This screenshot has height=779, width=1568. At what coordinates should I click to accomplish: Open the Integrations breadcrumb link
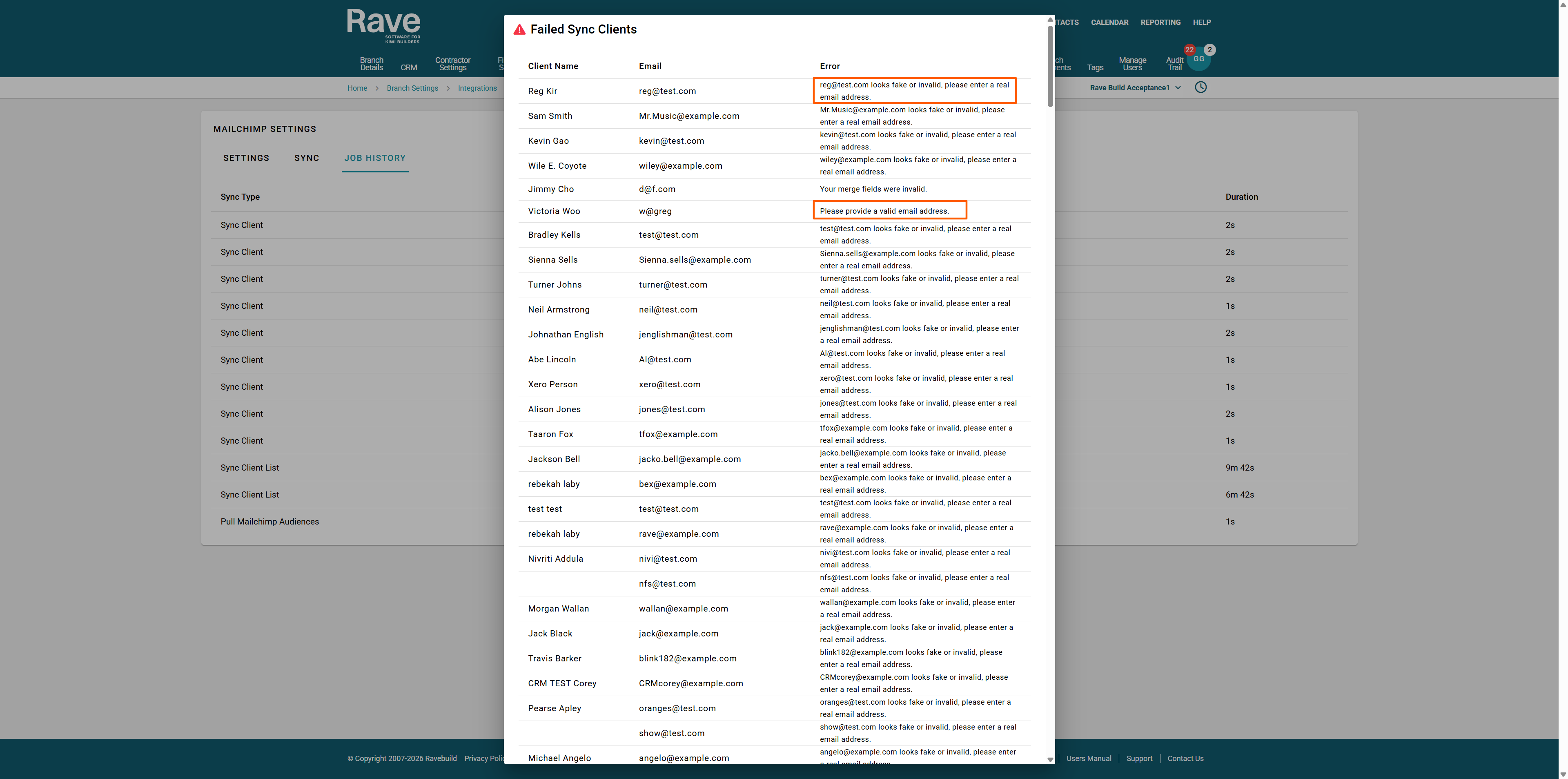477,88
